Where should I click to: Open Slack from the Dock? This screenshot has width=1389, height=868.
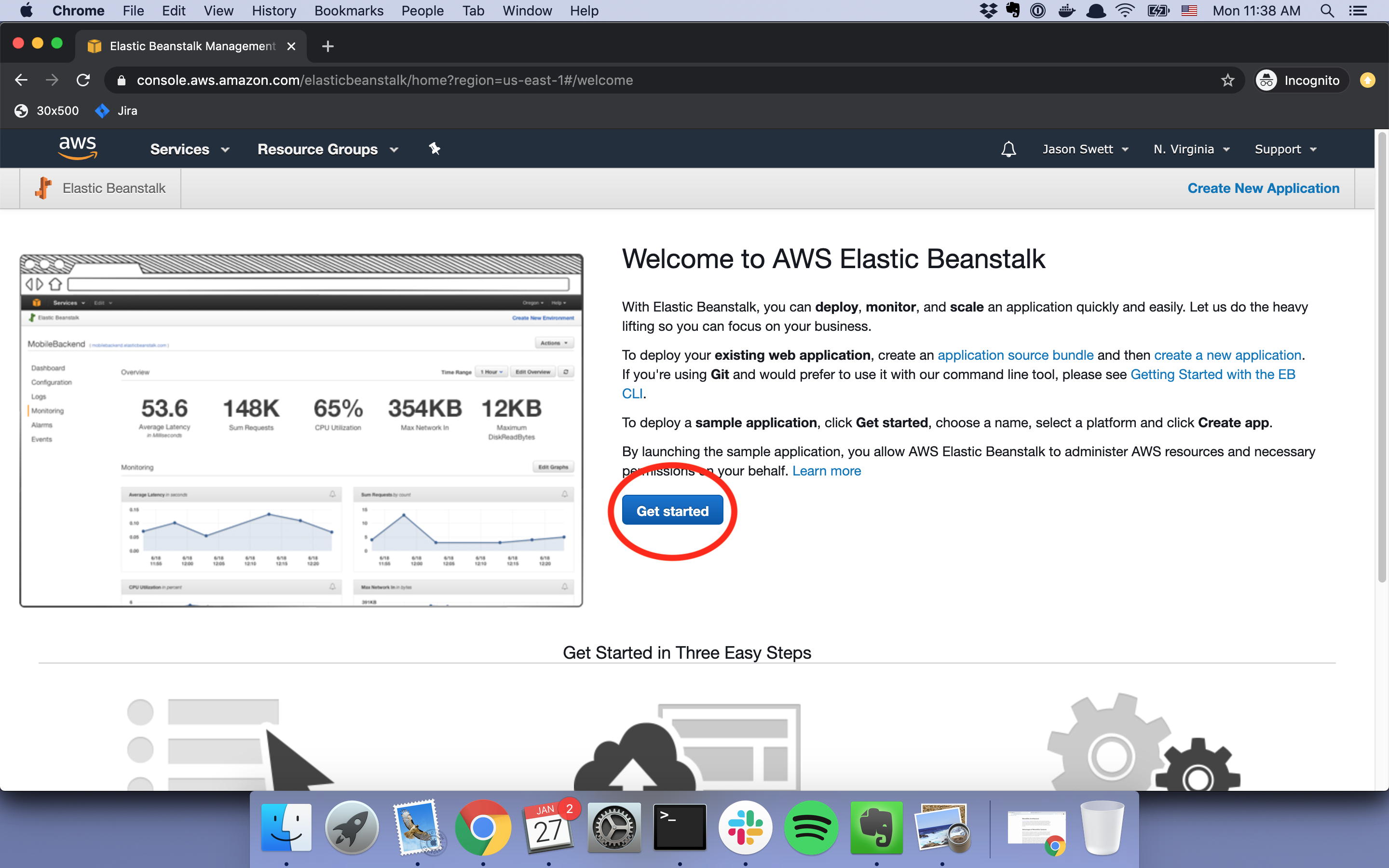(745, 827)
